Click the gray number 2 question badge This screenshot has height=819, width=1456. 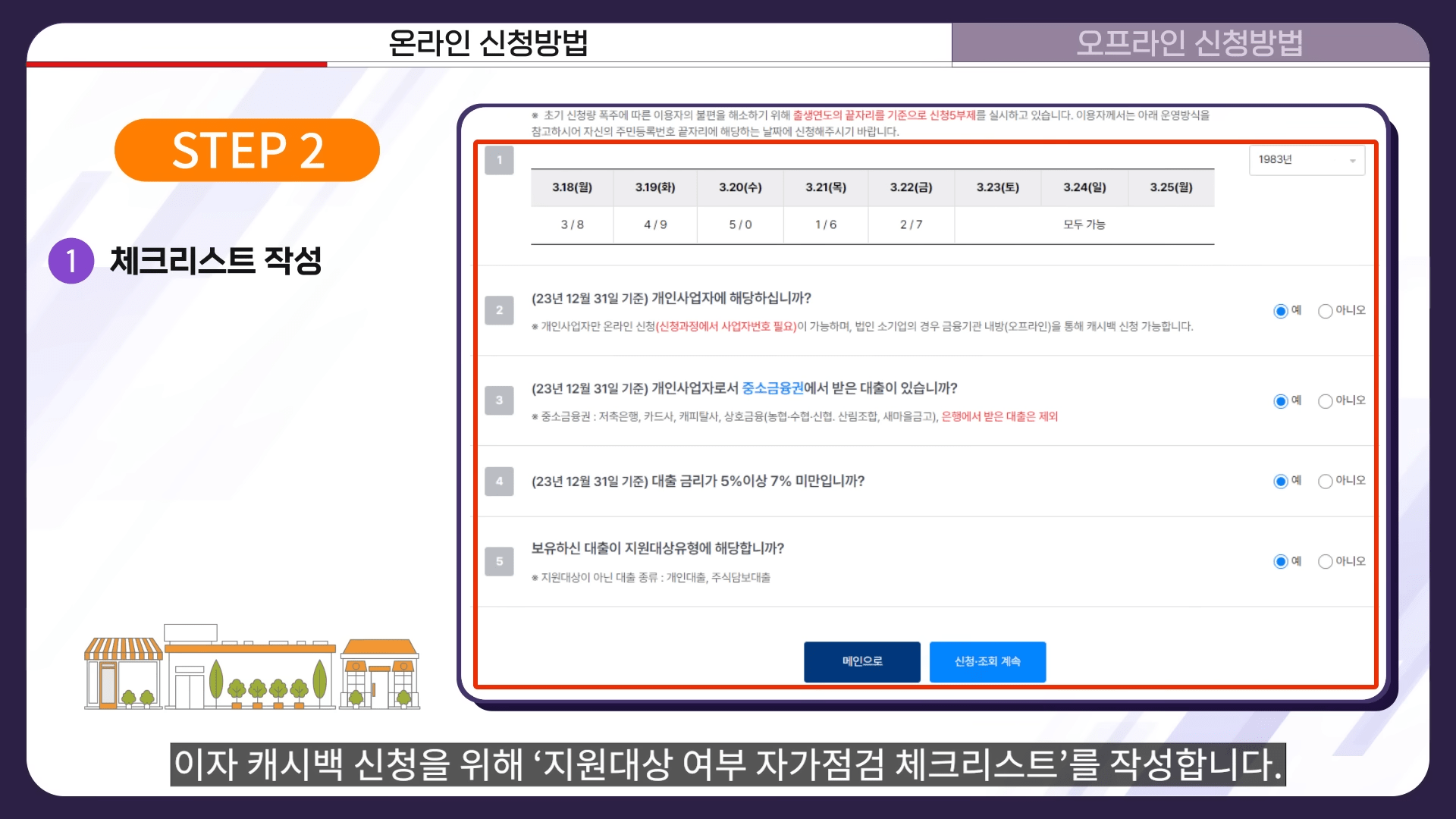(499, 310)
